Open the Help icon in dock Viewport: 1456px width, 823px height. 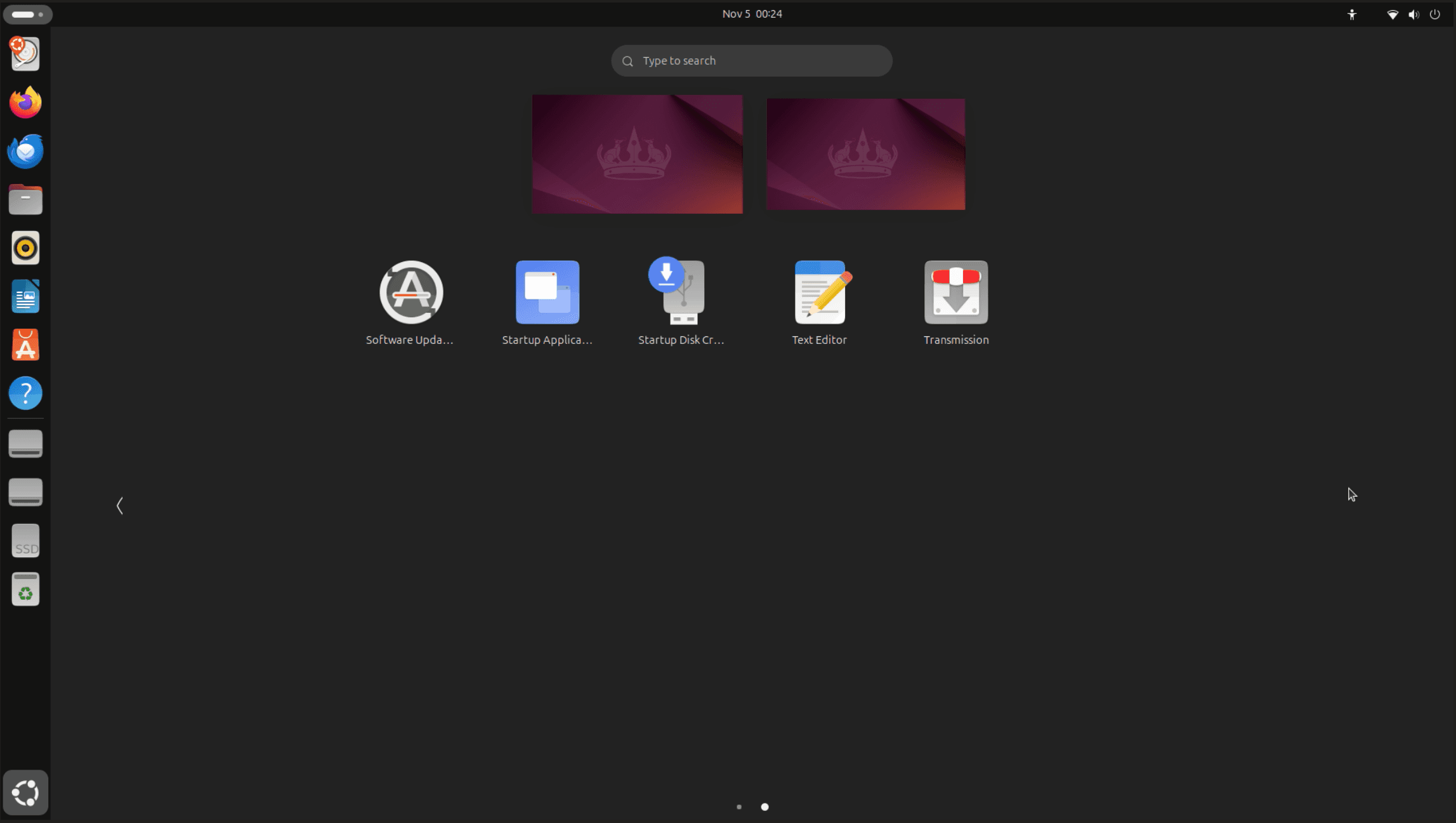pyautogui.click(x=25, y=393)
